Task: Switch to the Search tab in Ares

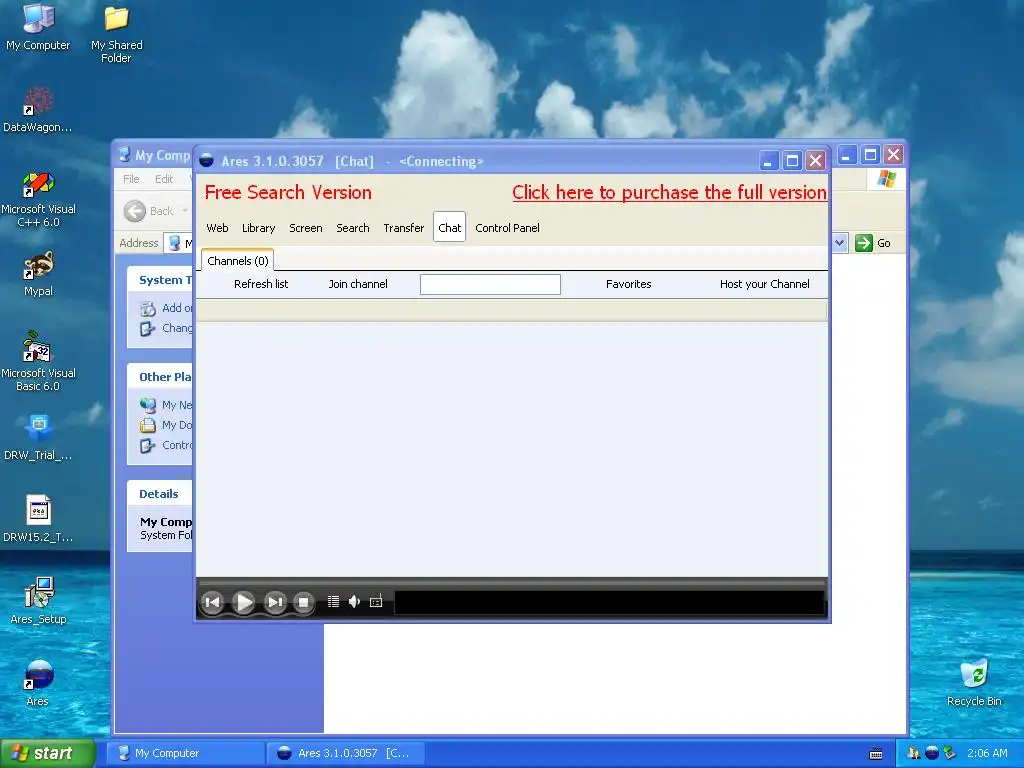Action: click(x=353, y=228)
